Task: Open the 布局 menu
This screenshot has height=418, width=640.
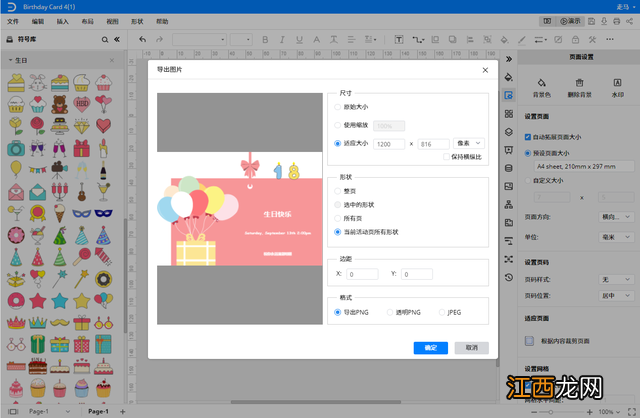Action: (87, 21)
